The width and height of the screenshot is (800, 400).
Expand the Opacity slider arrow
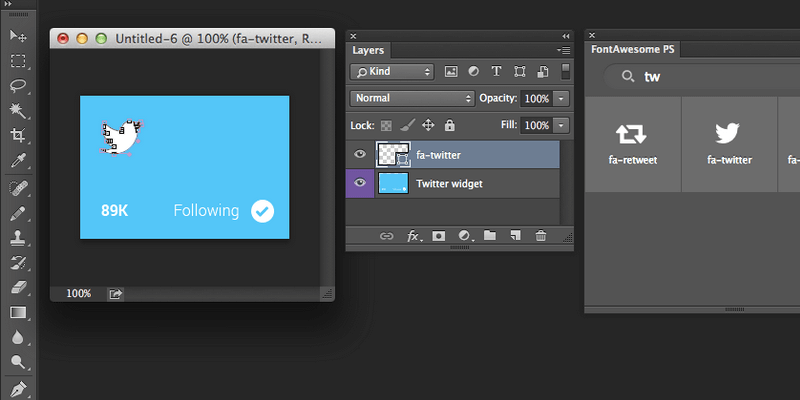click(561, 99)
